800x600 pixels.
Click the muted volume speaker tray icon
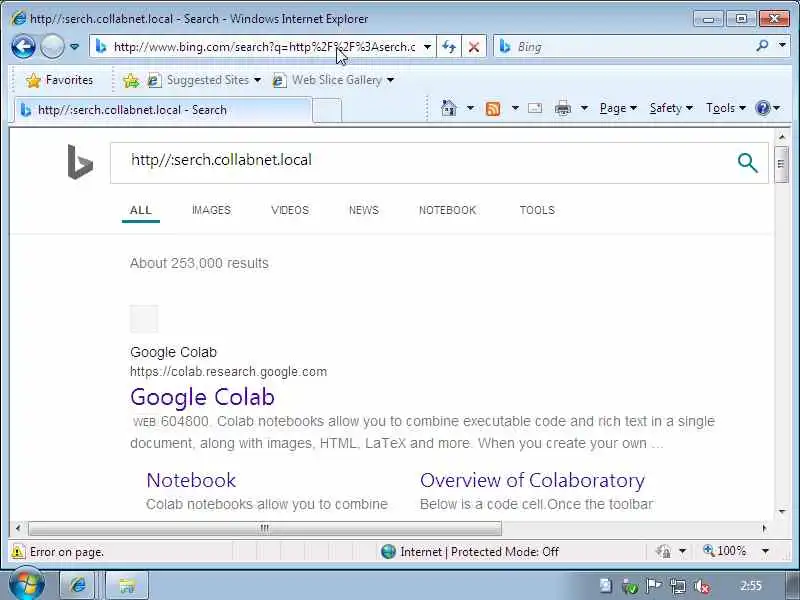click(702, 587)
